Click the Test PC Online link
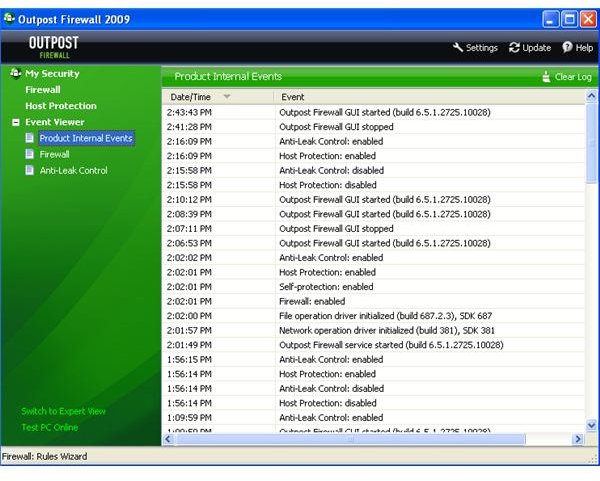Image resolution: width=600 pixels, height=481 pixels. (x=50, y=427)
